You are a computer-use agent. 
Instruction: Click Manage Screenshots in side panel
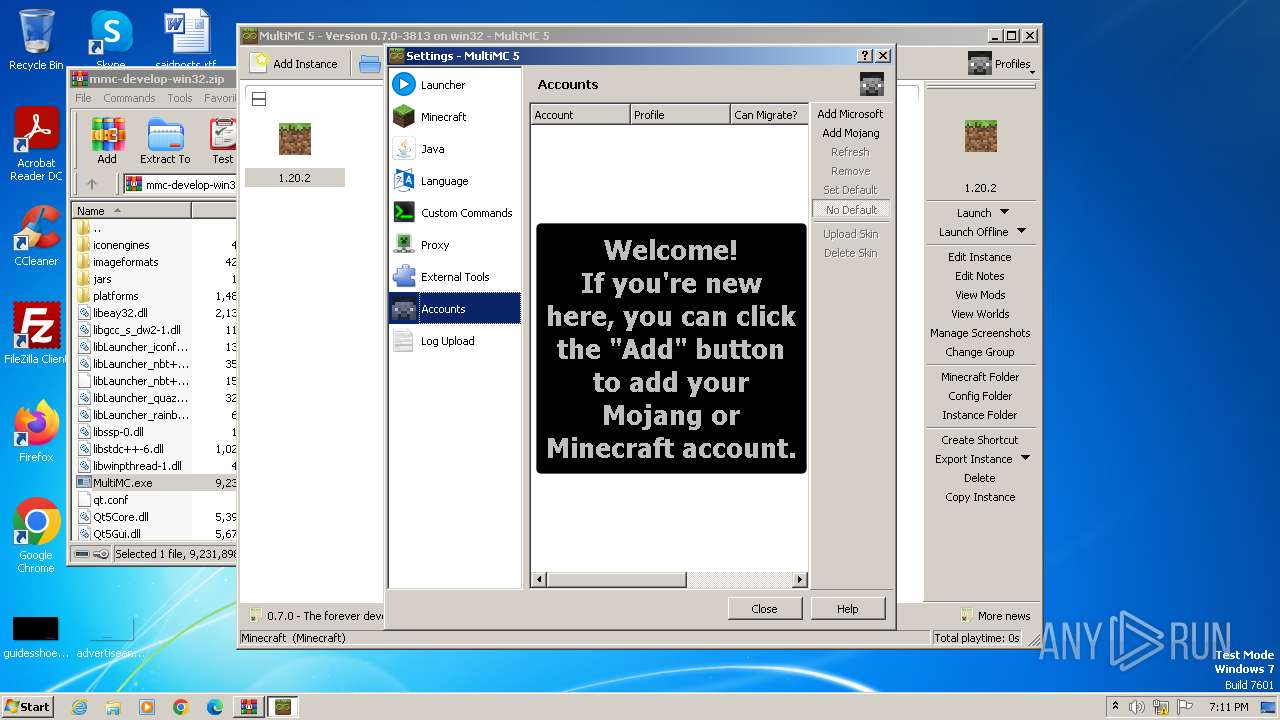(x=980, y=333)
